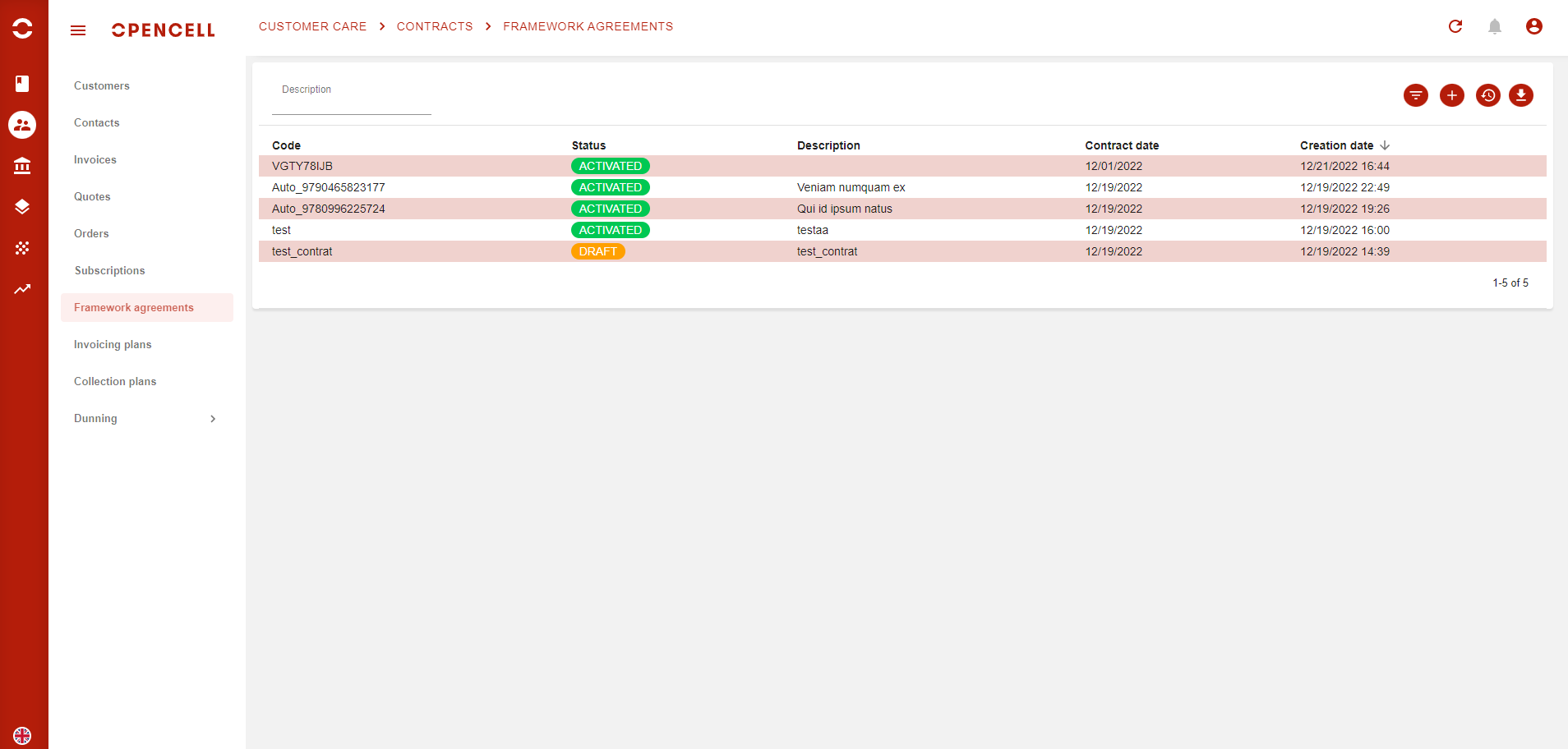
Task: Click the Contracts breadcrumb link
Action: point(434,26)
